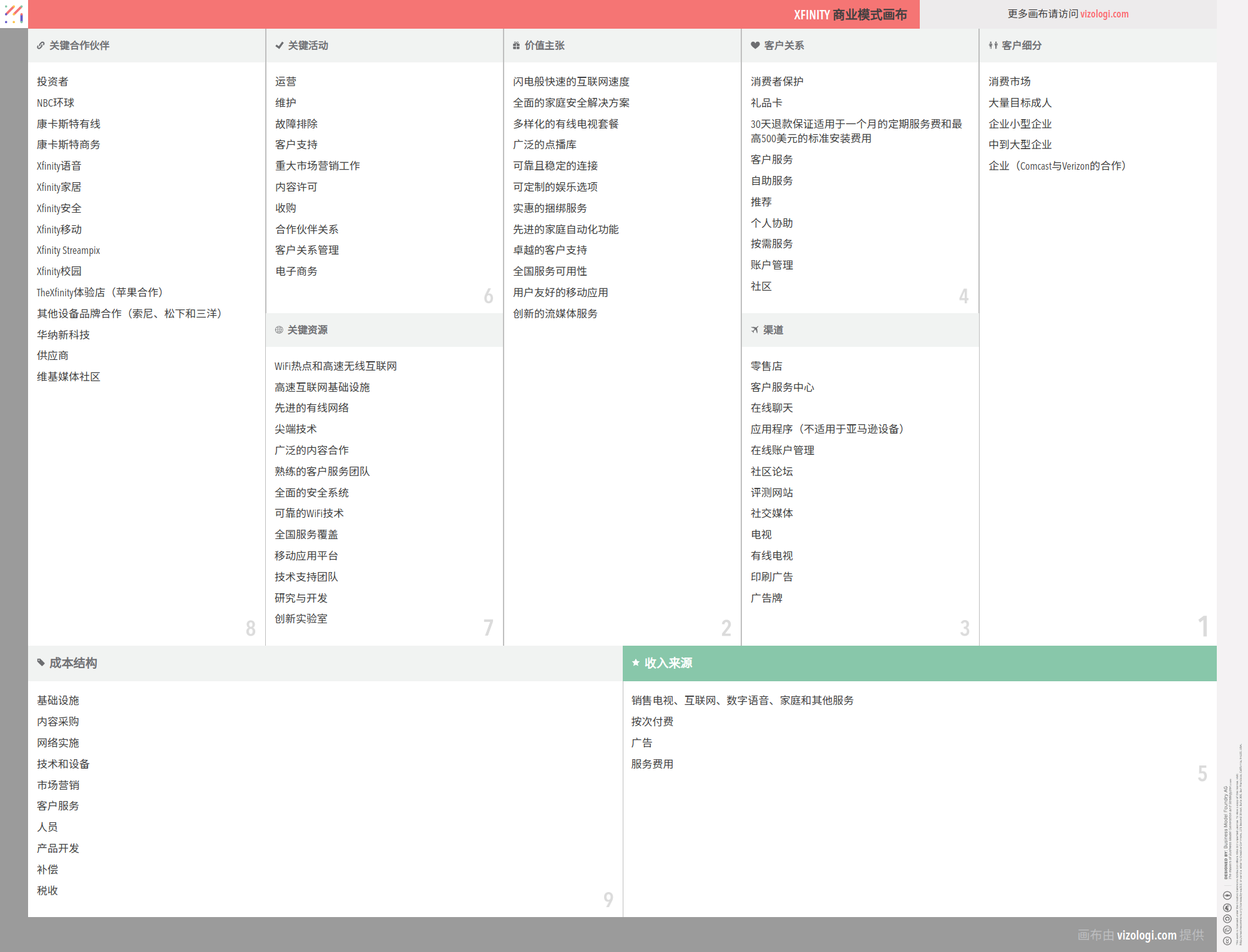Click the heart icon beside 客户关系
The image size is (1248, 952).
755,46
